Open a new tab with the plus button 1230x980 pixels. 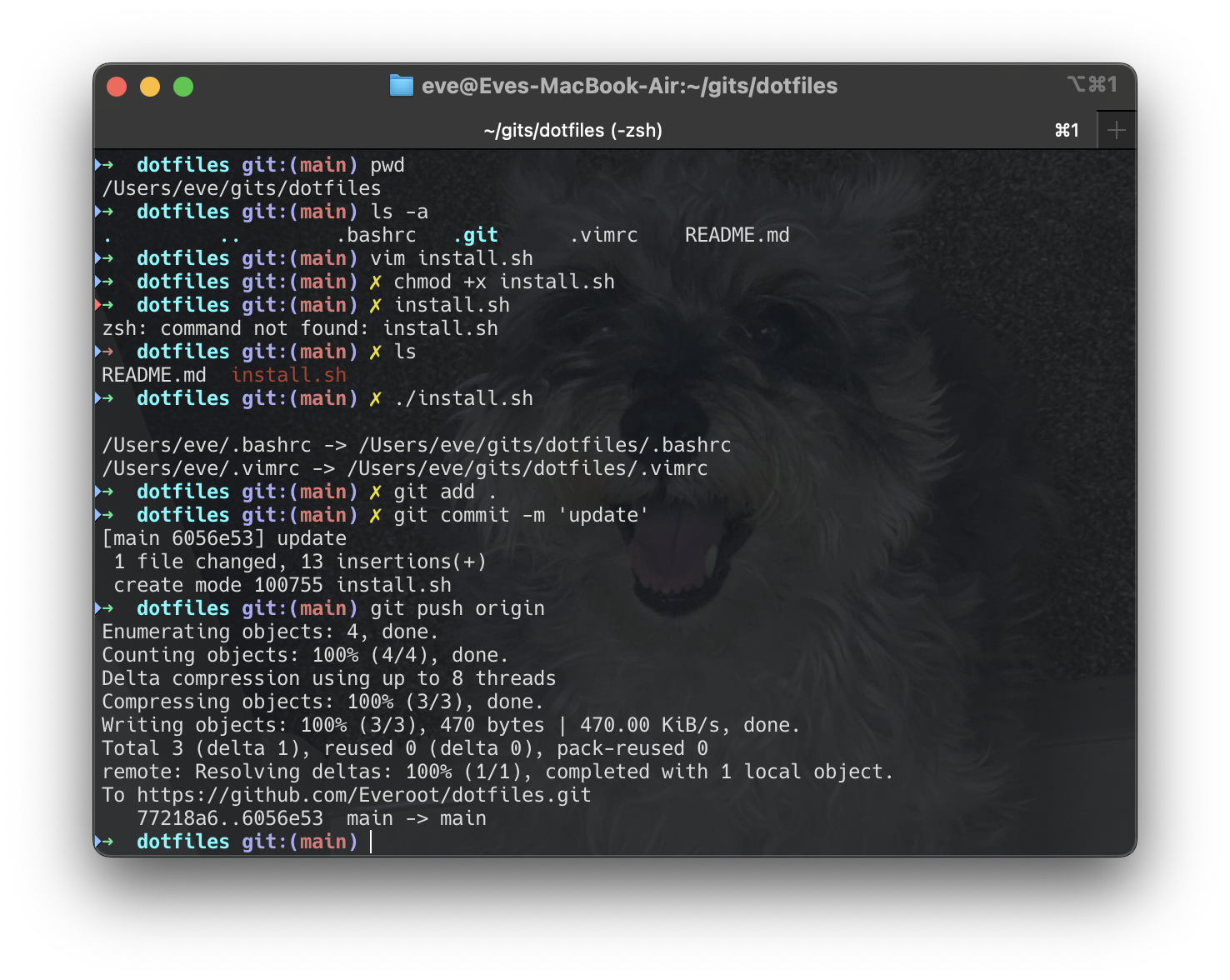click(1116, 130)
